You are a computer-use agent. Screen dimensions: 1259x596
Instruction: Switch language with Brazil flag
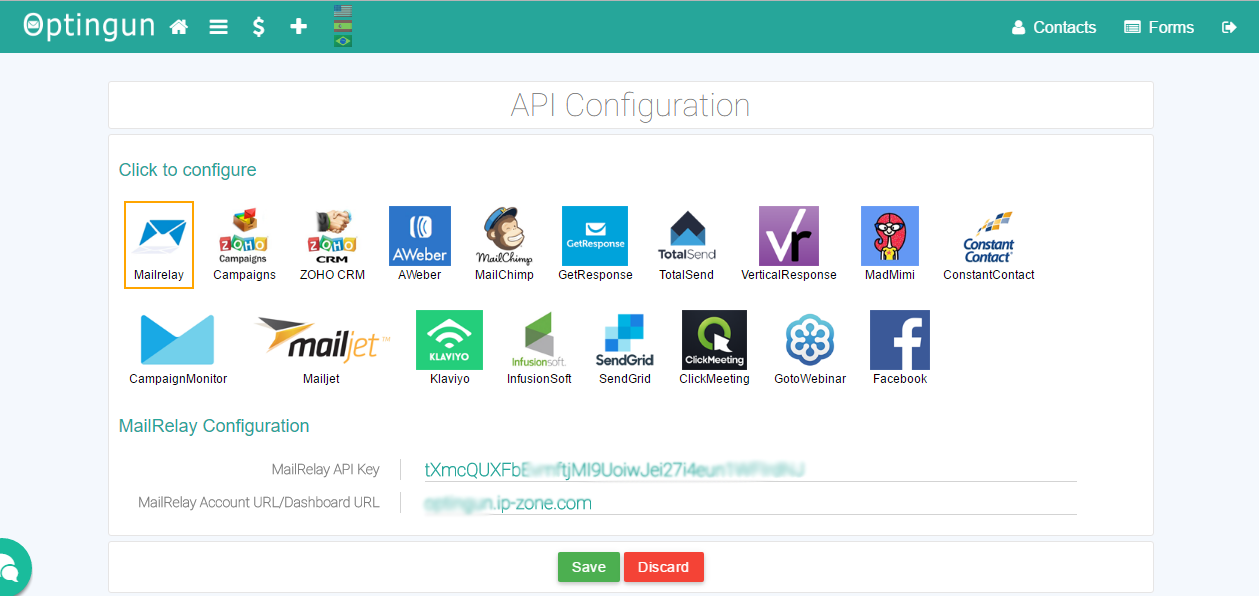point(343,41)
